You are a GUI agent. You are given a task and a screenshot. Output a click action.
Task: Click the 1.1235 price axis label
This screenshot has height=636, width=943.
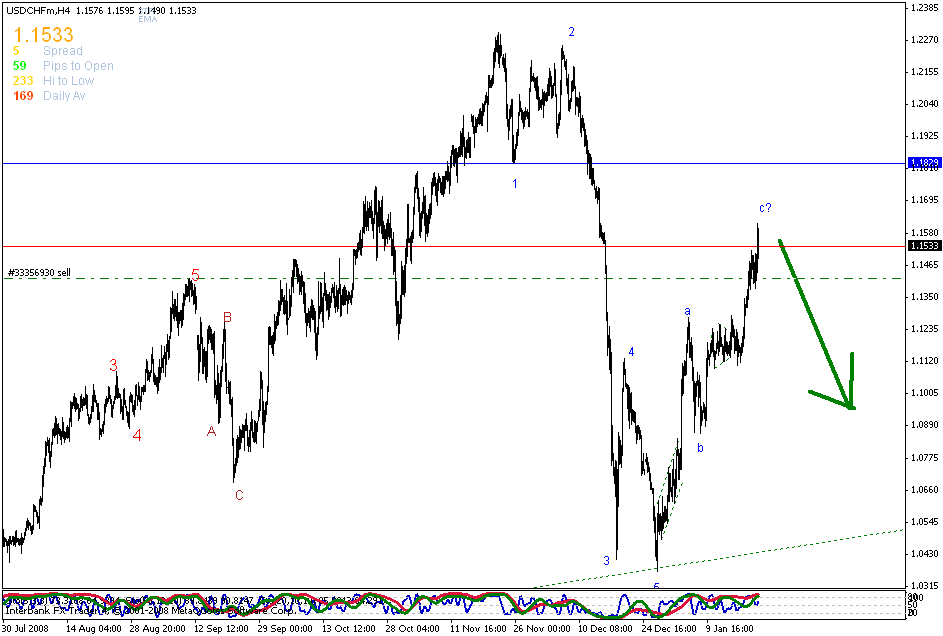[x=925, y=329]
